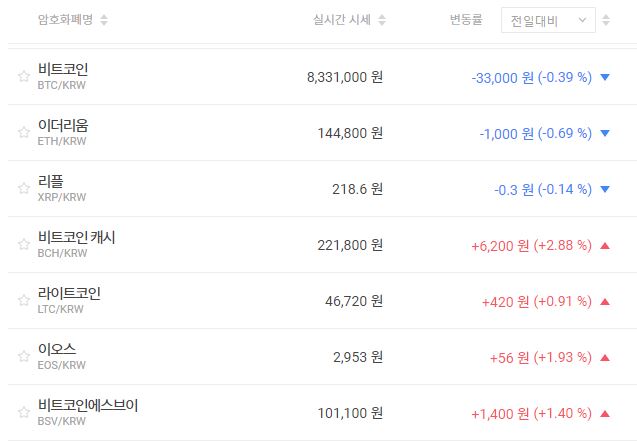Click Bitcoin Cash's red up-triangle indicator

click(604, 245)
